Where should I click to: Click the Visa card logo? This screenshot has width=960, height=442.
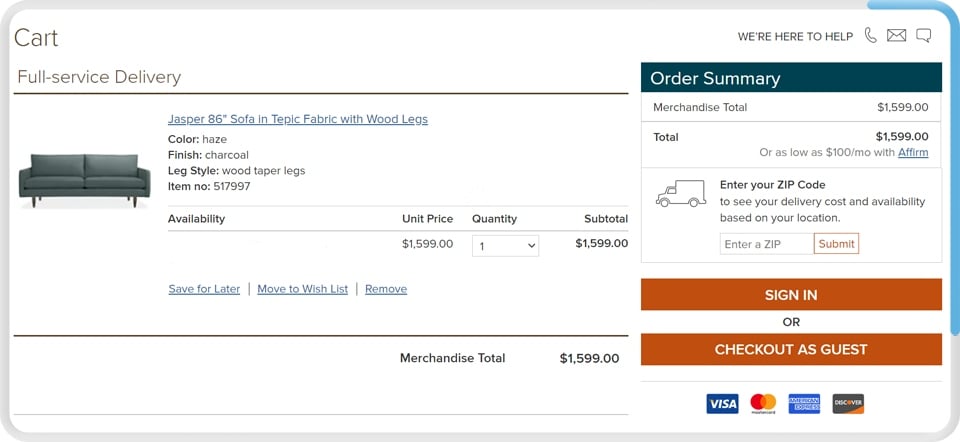[722, 403]
